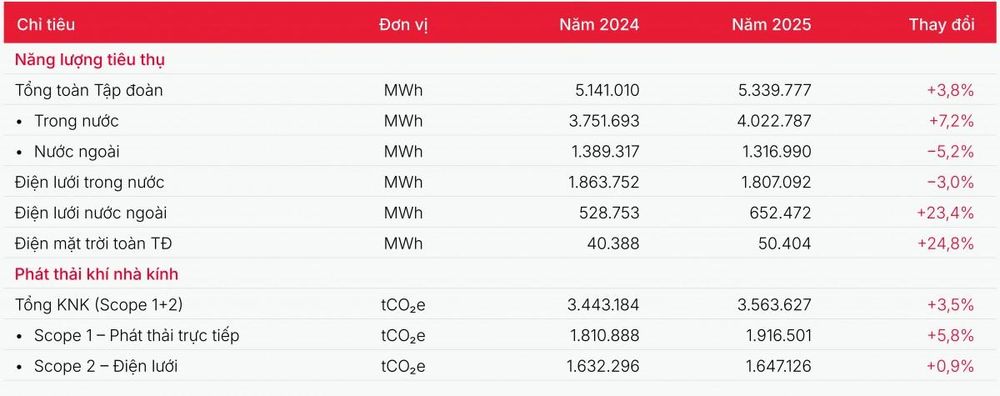The image size is (1000, 396).
Task: Click the 'Năng lượng tiêu thụ' section heading
Action: (x=90, y=61)
